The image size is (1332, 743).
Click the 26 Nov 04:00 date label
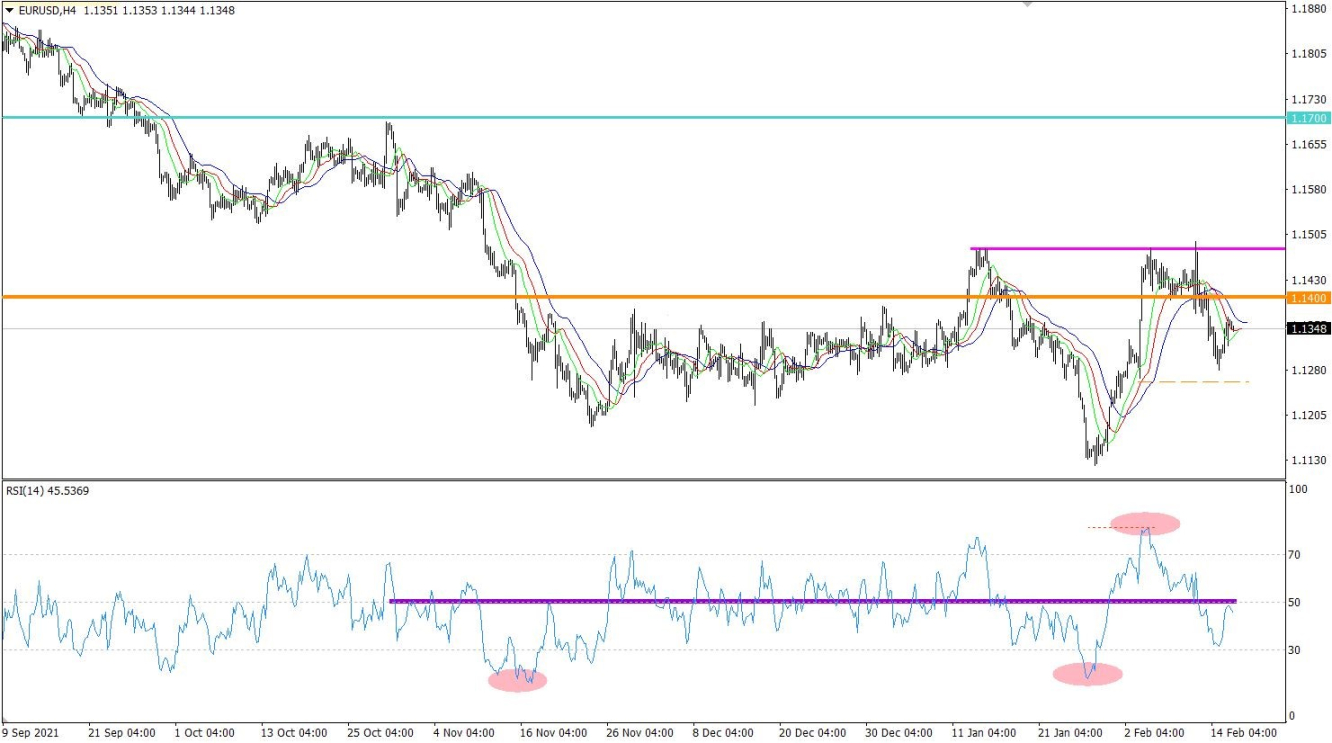click(639, 733)
